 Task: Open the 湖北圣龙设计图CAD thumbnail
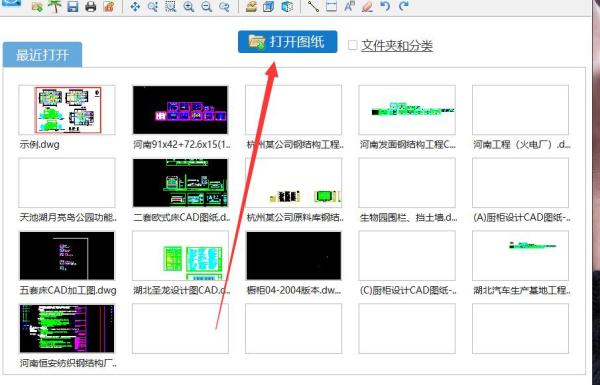[x=180, y=256]
